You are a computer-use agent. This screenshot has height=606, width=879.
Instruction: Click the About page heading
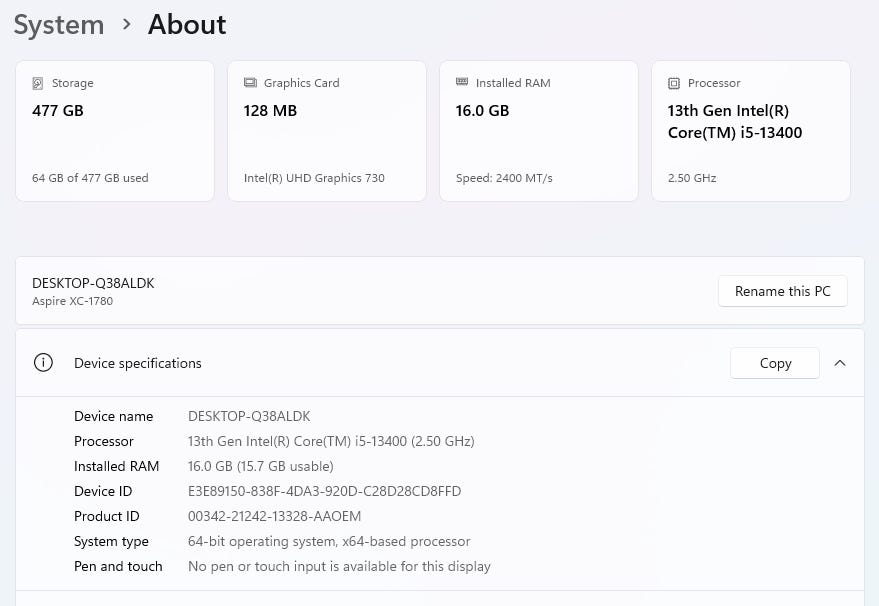tap(187, 24)
